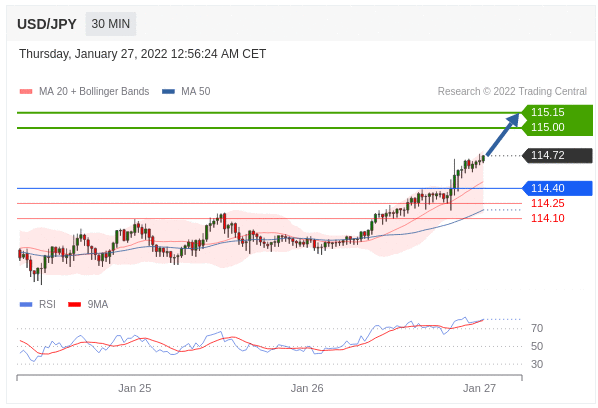This screenshot has width=598, height=408.
Task: Click the 114.72 current price tag
Action: click(x=557, y=156)
